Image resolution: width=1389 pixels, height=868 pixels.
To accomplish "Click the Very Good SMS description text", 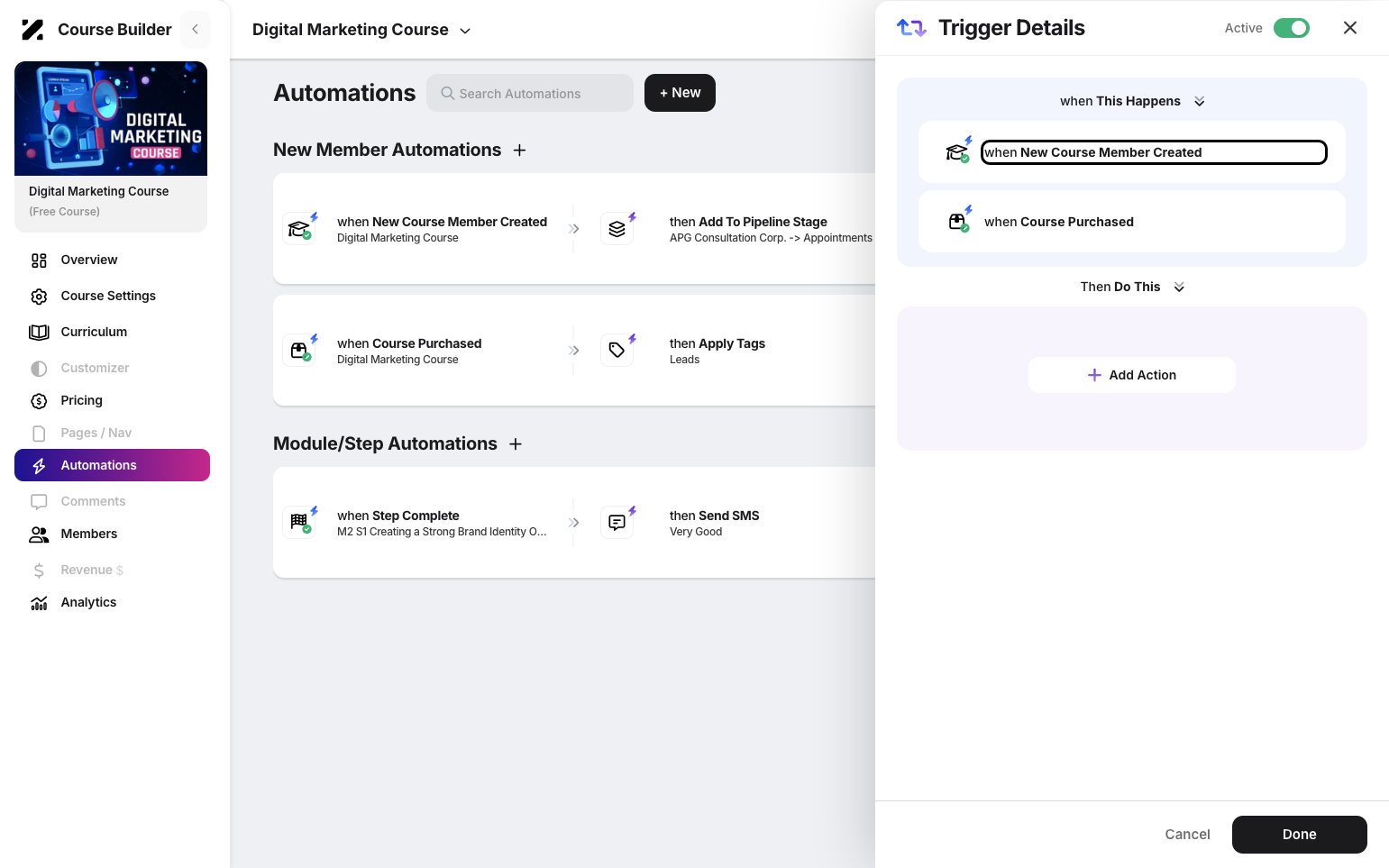I will click(696, 532).
